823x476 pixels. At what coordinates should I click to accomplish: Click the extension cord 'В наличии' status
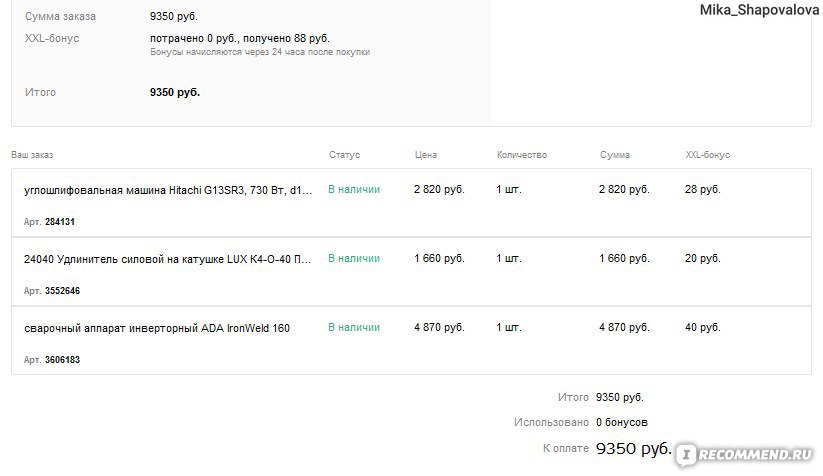pos(354,258)
